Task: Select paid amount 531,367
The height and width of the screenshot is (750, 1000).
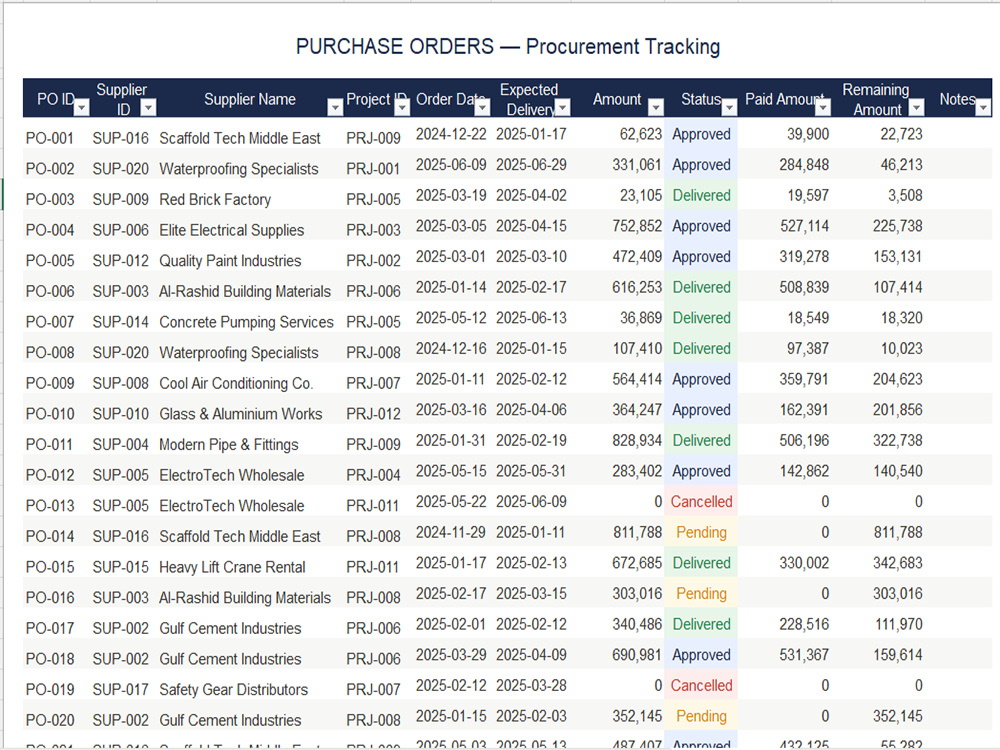Action: coord(804,655)
